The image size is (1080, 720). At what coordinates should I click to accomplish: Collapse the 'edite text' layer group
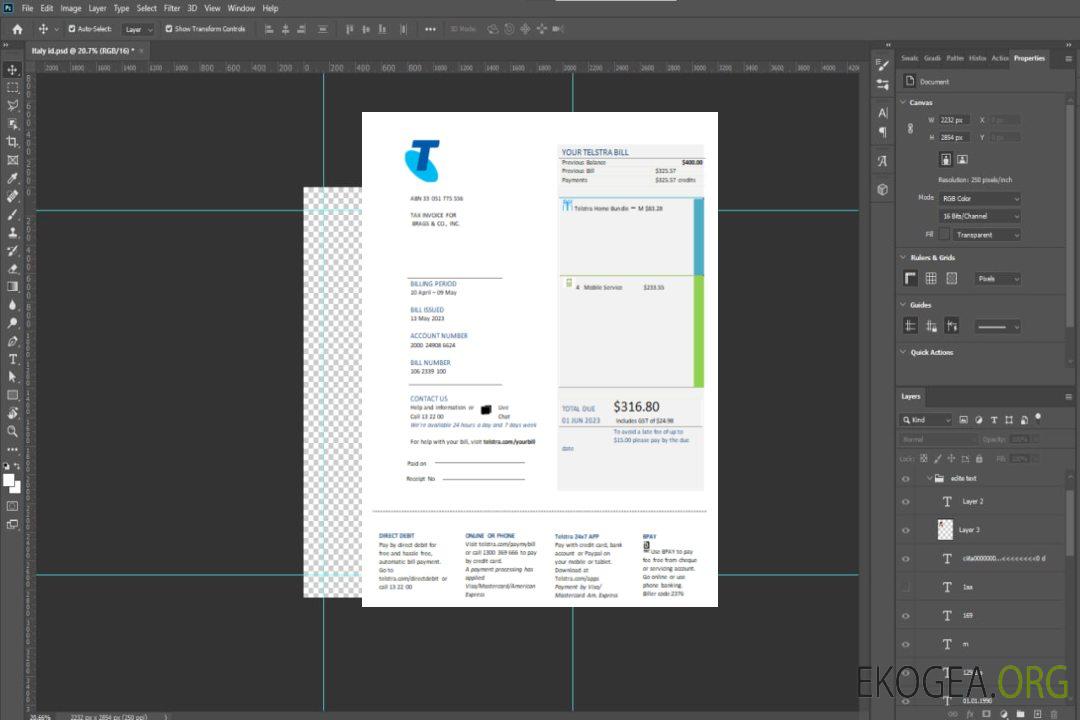click(x=928, y=479)
